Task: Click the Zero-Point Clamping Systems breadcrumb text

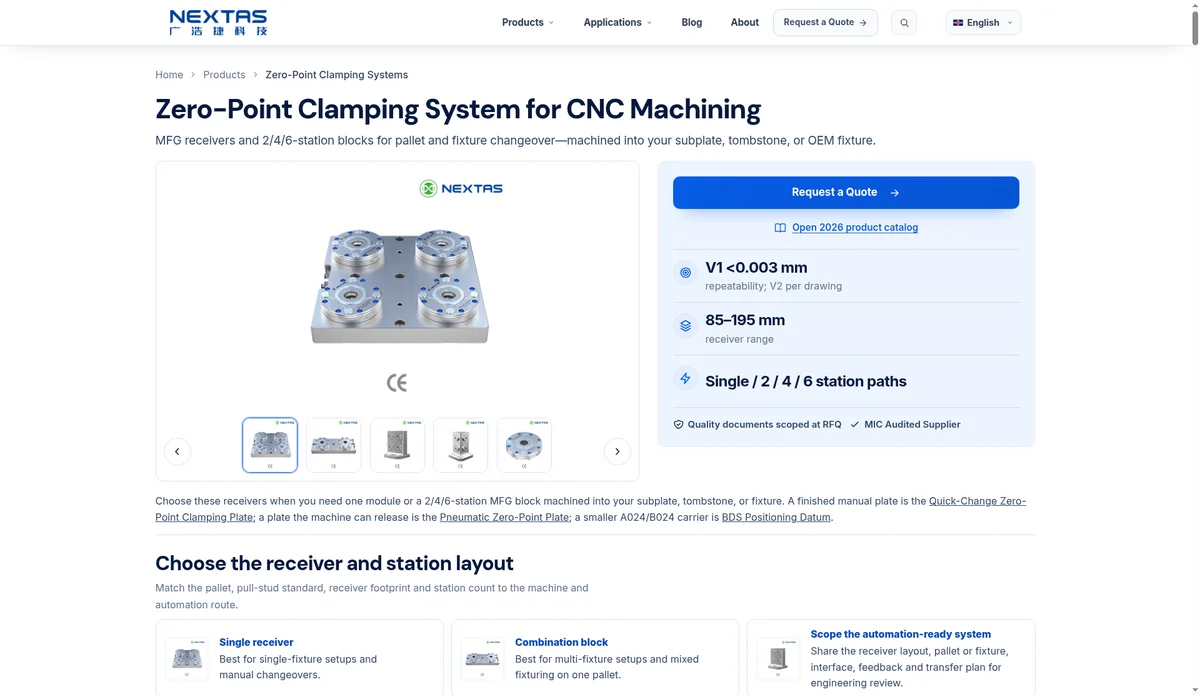Action: (x=336, y=75)
